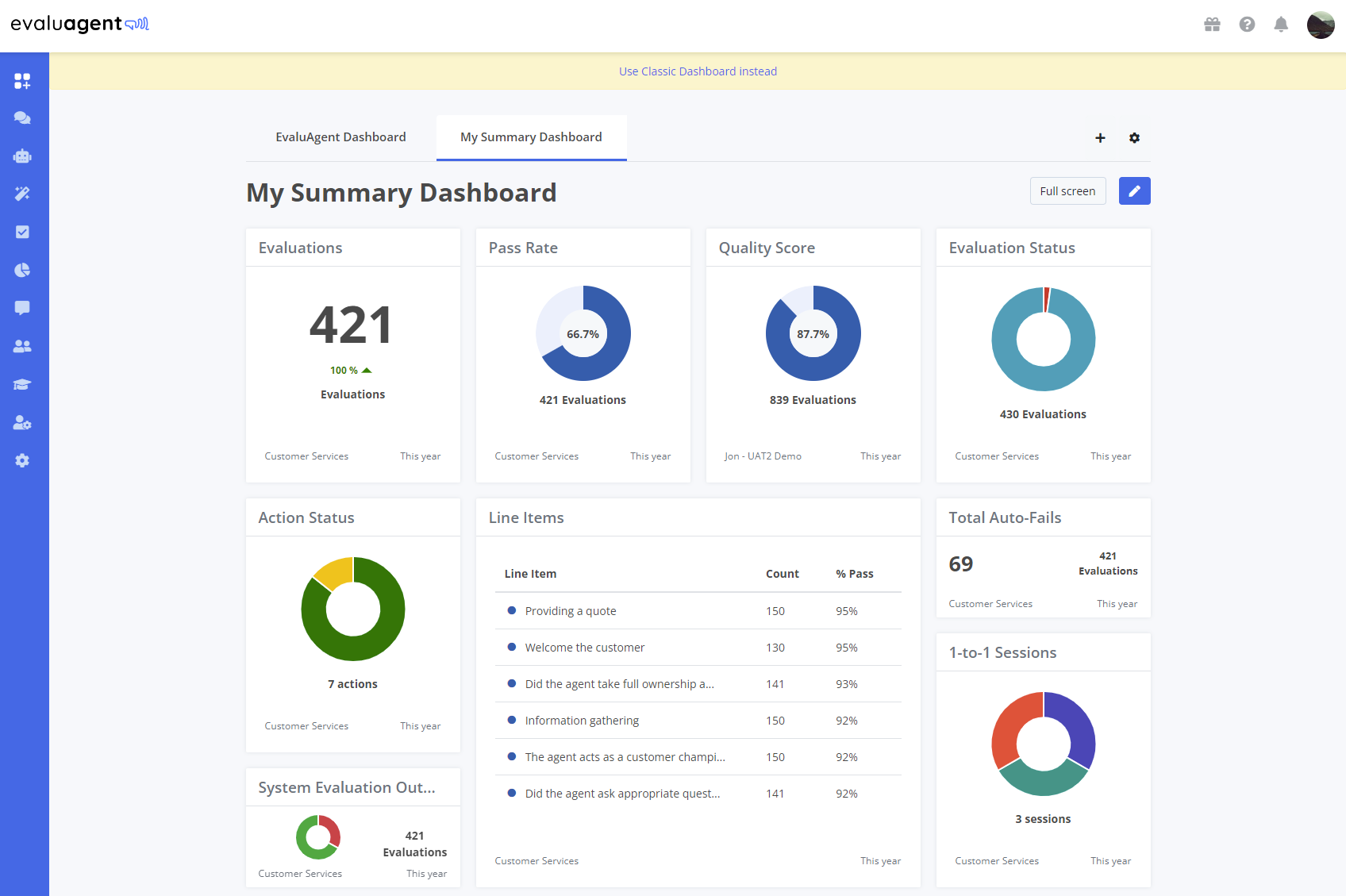
Task: Open the magic wand sidebar icon
Action: (x=22, y=194)
